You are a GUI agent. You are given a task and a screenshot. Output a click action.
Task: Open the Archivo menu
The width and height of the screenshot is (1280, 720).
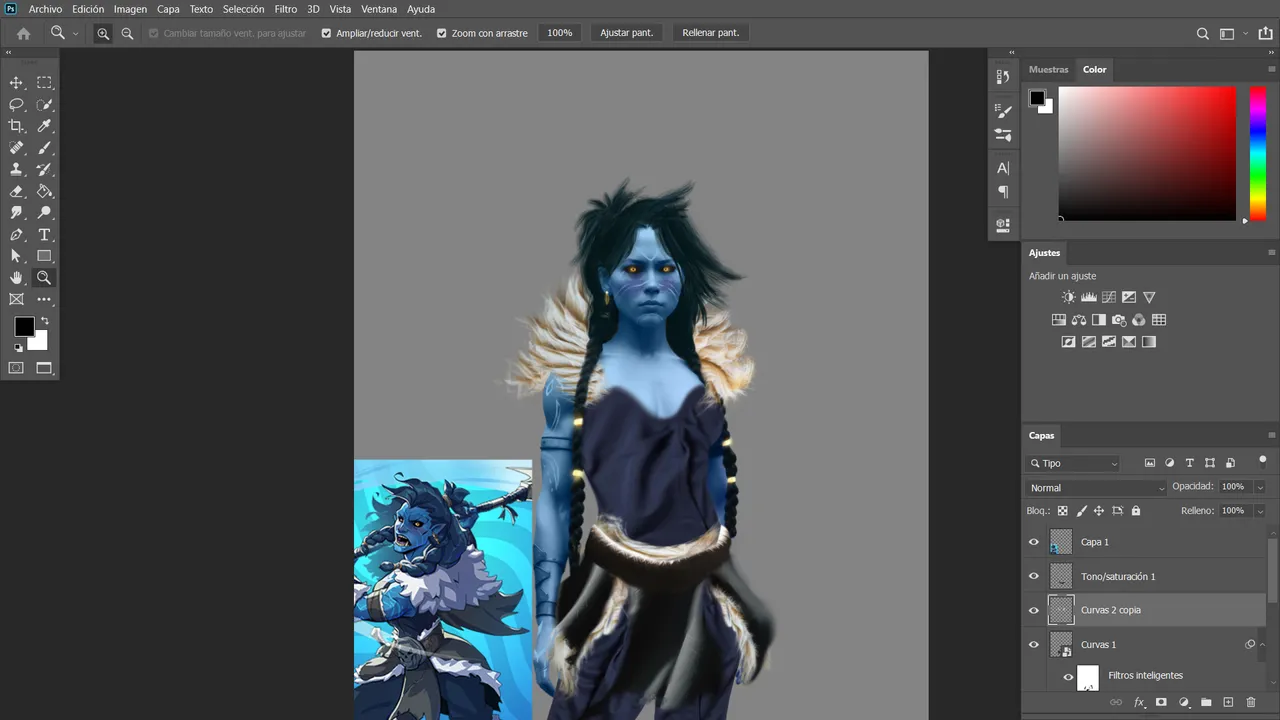45,9
